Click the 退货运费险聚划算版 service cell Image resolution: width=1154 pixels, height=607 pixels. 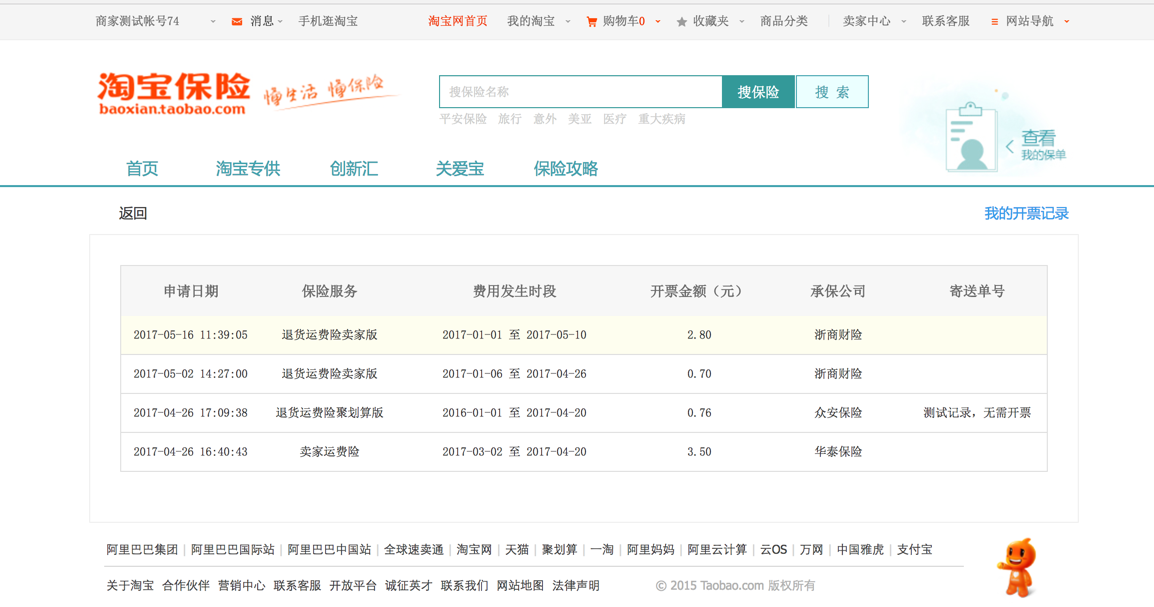[330, 413]
